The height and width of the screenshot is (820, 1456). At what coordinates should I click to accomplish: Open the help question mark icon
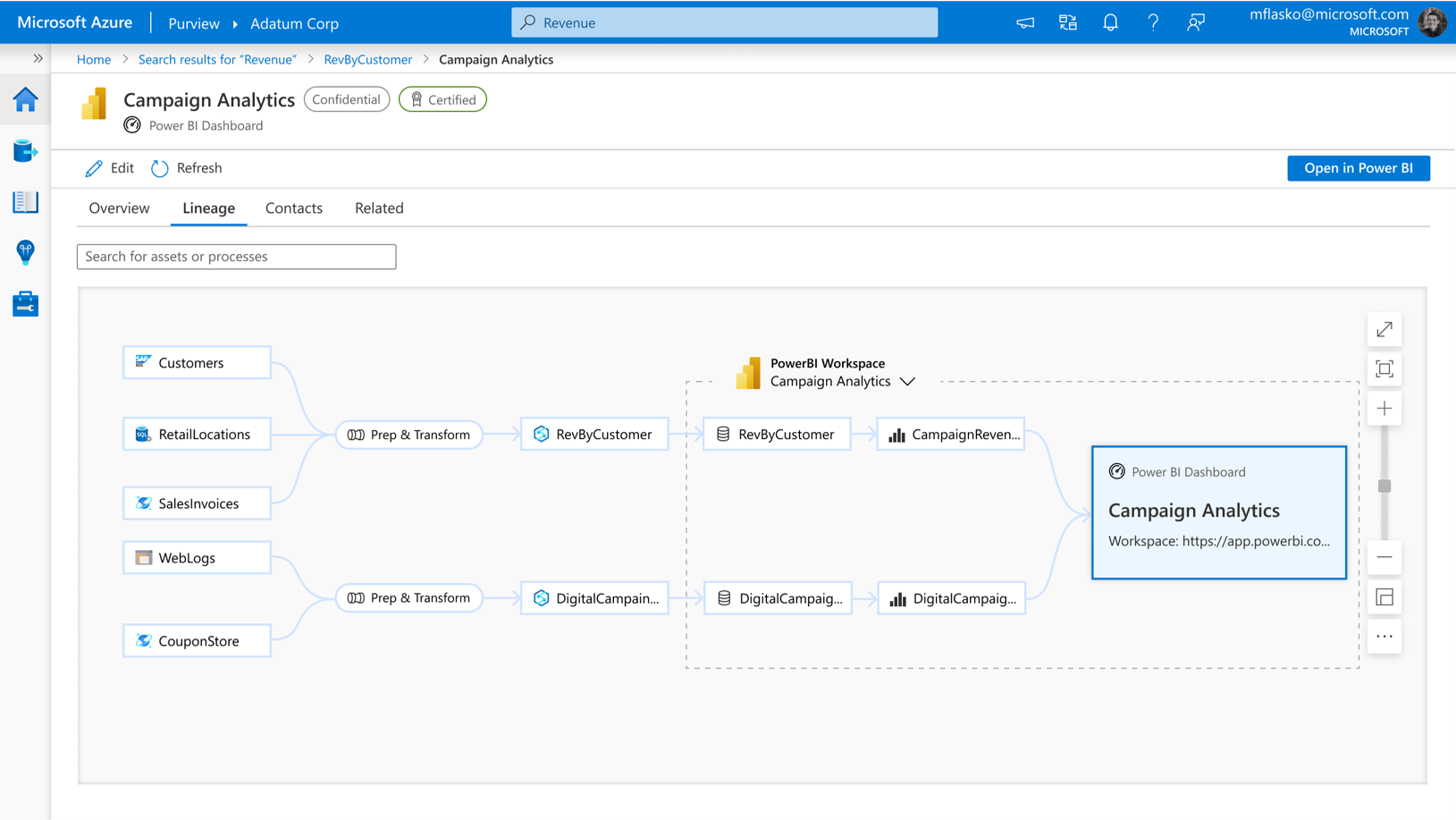[x=1153, y=22]
